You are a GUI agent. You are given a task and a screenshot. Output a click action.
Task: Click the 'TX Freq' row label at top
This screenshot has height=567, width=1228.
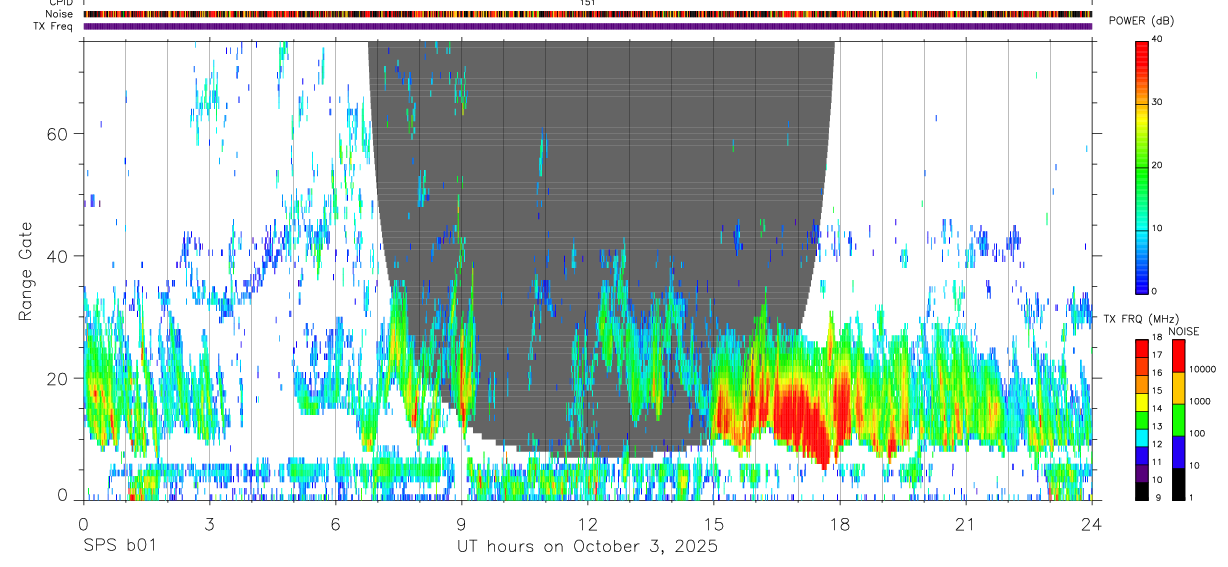55,26
